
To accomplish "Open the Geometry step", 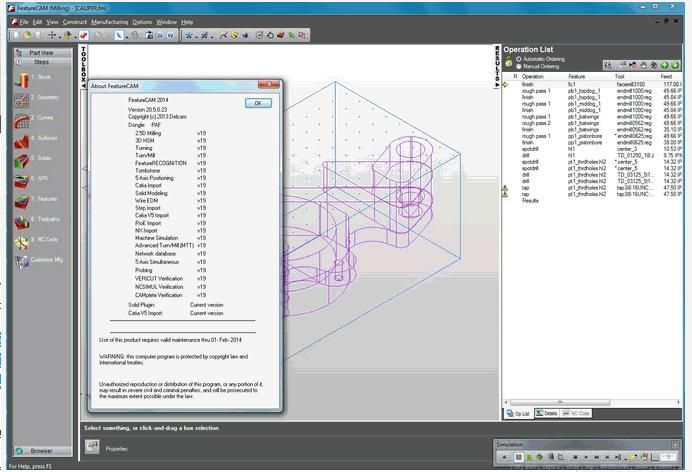I will coord(22,99).
